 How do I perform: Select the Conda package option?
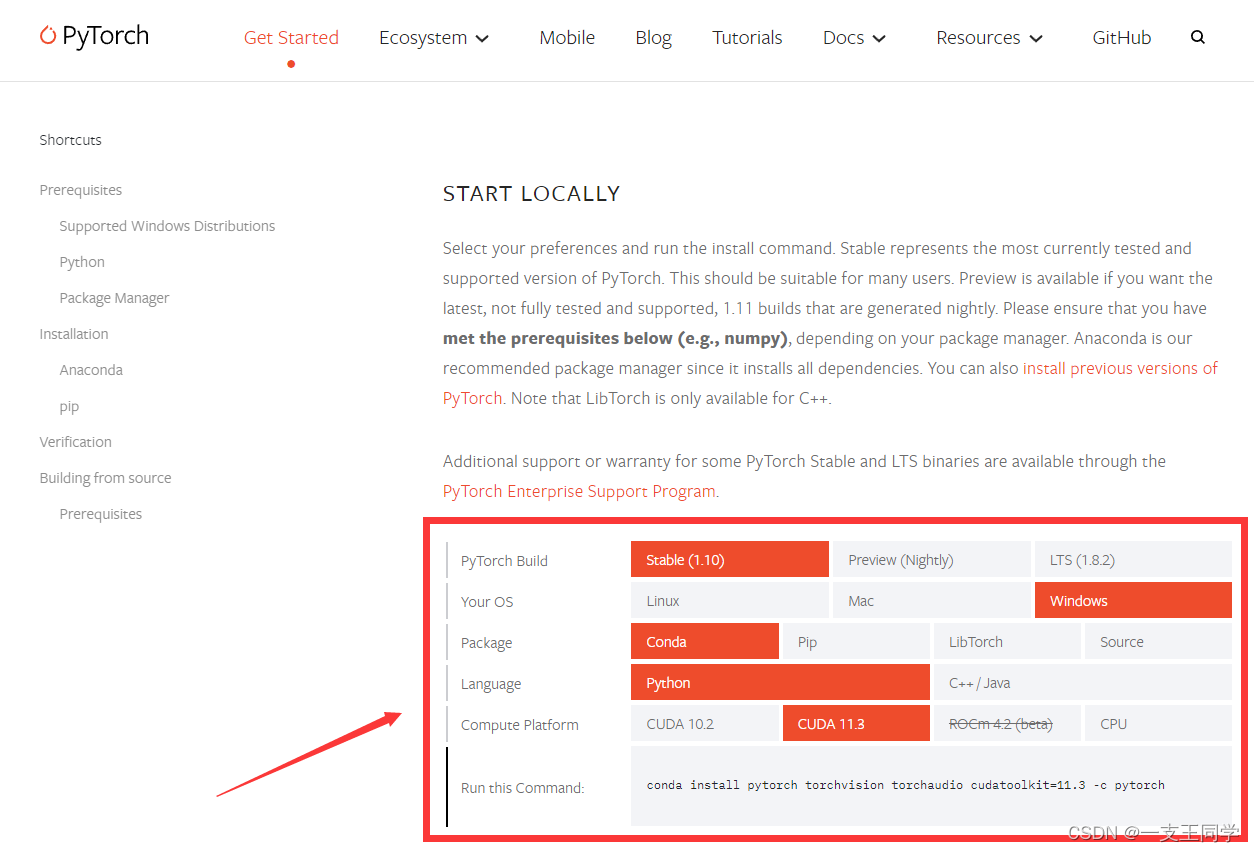coord(705,641)
